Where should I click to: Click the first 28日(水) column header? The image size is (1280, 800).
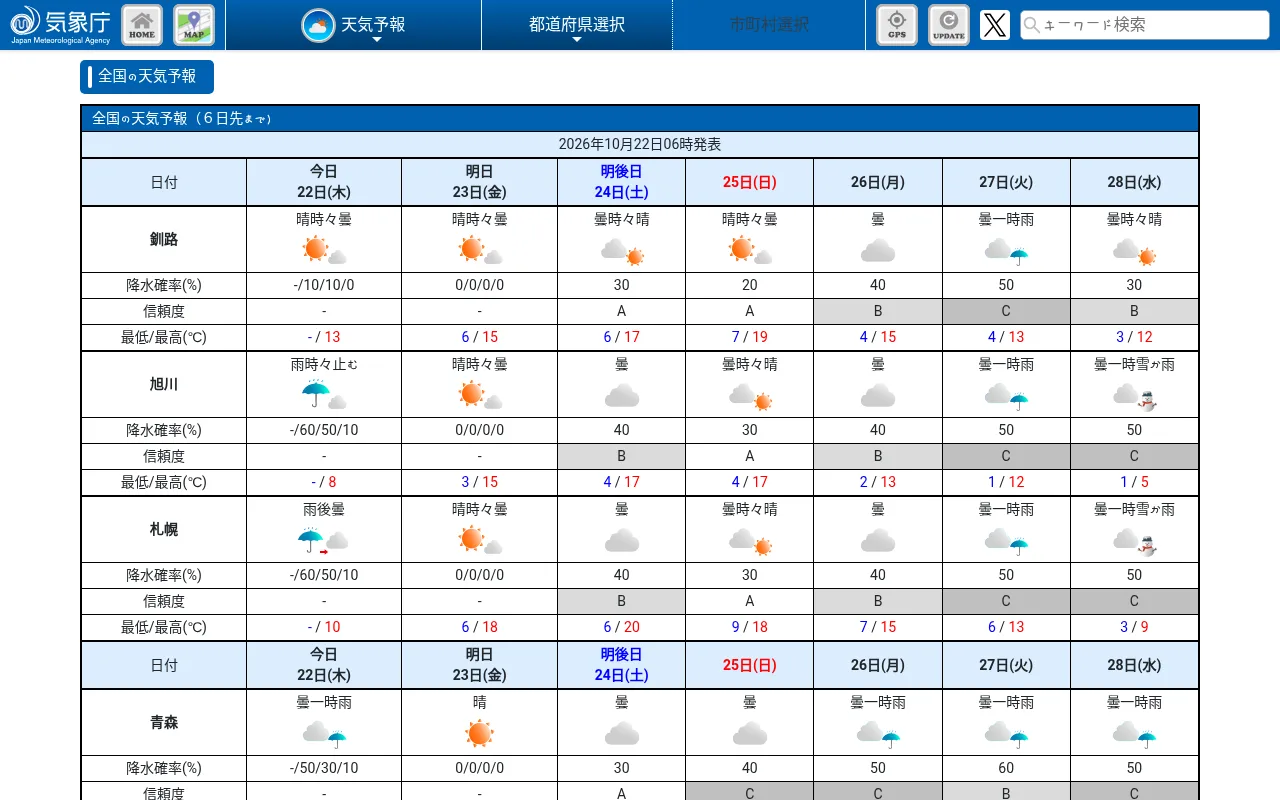[1134, 182]
